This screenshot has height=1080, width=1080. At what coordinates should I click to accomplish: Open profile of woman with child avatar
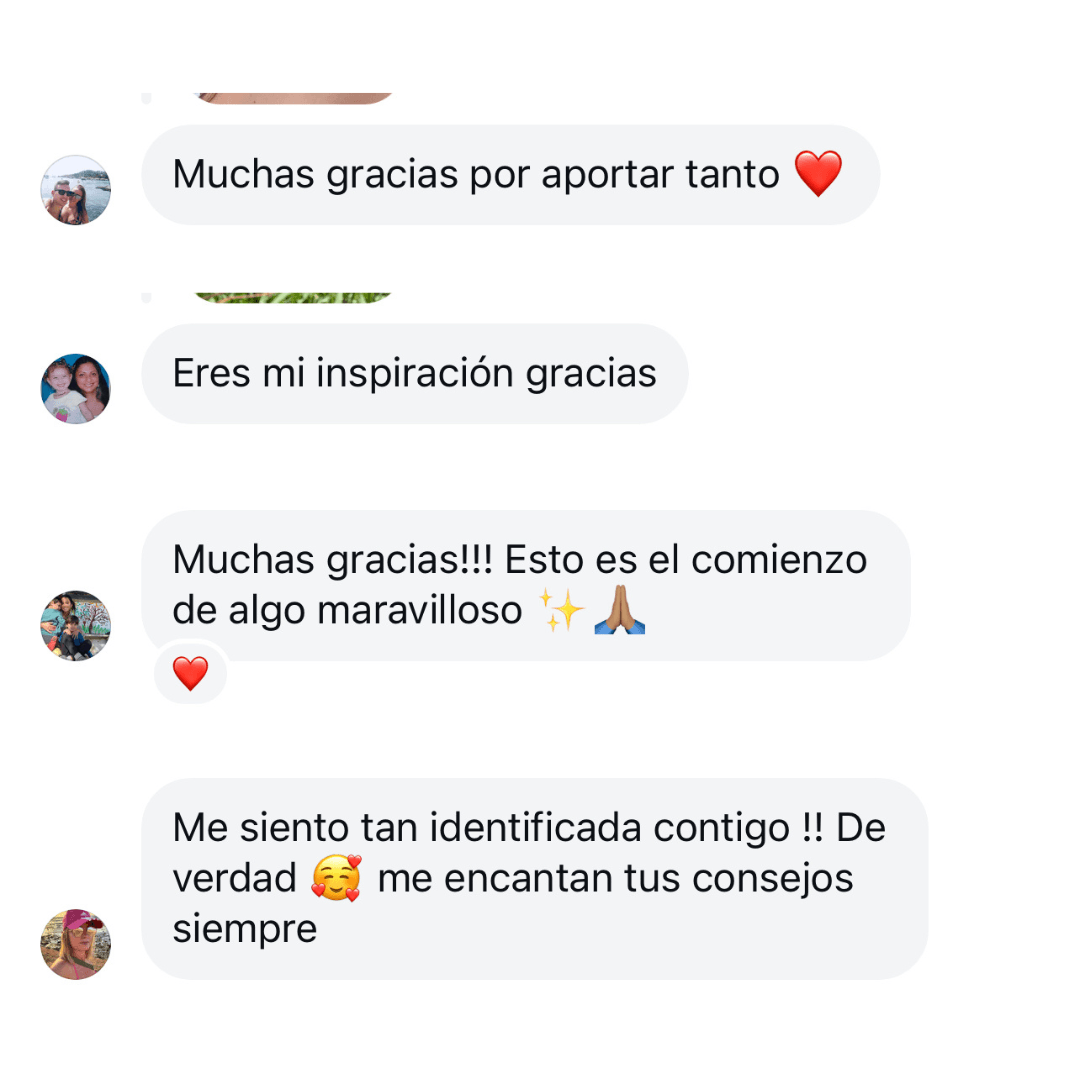[x=76, y=388]
